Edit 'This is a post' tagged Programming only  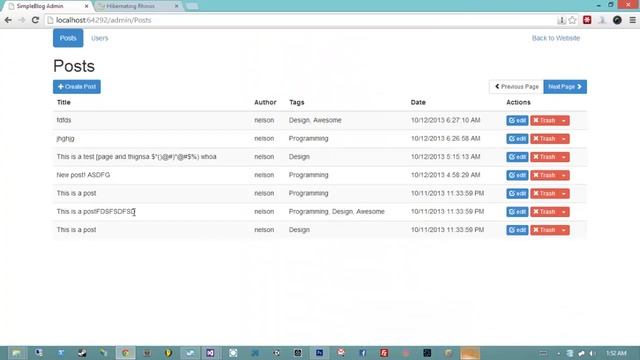(517, 193)
